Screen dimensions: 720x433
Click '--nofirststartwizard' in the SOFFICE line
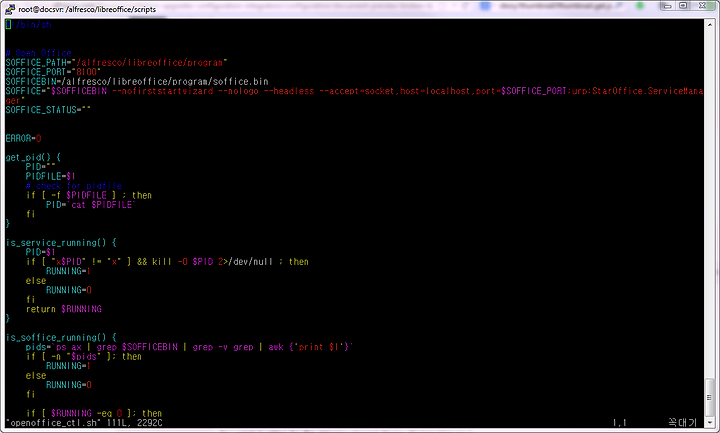pos(163,91)
